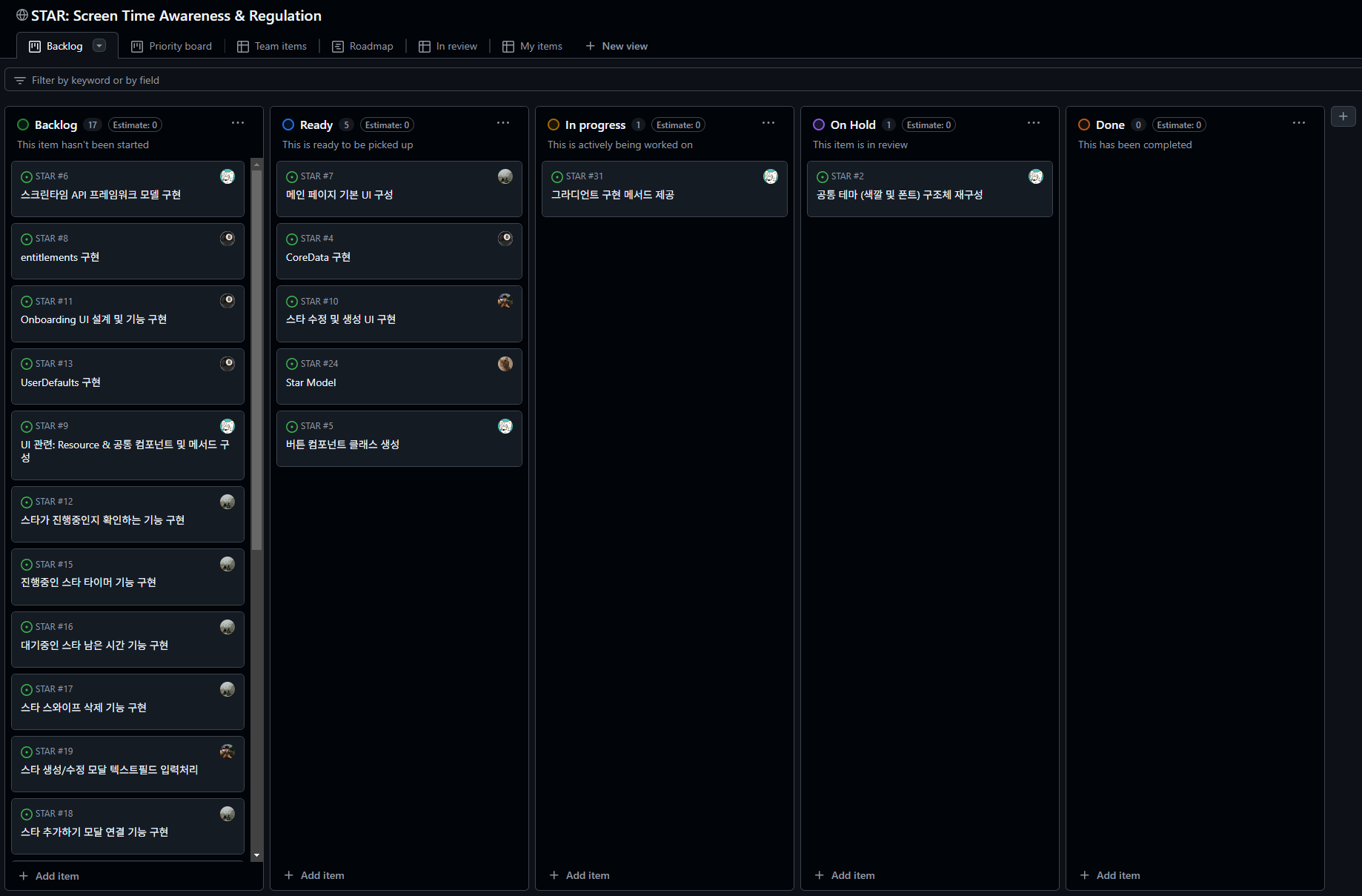
Task: Click the assignee avatar on STAR #4 card
Action: (x=505, y=239)
